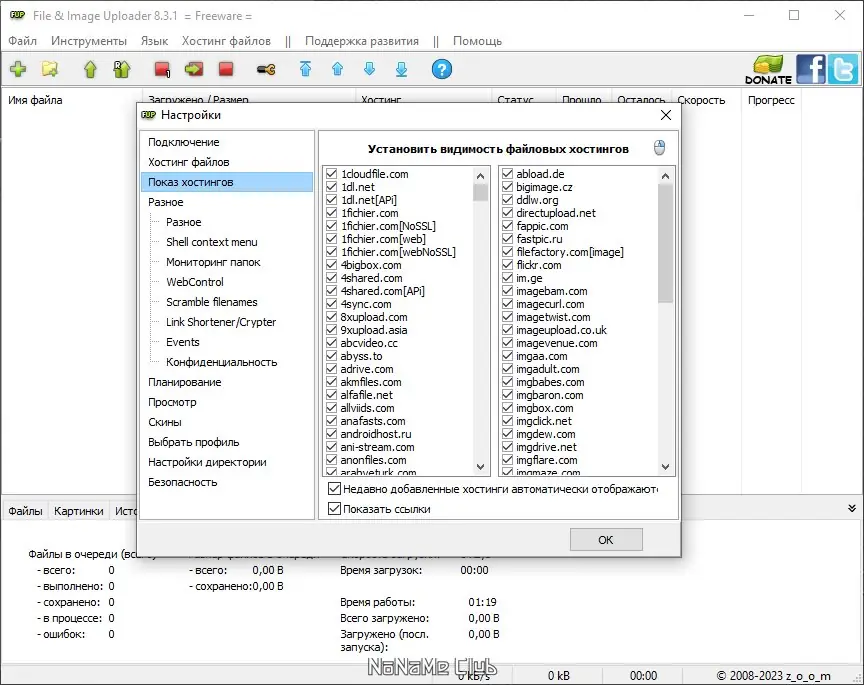Viewport: 864px width, 685px height.
Task: Open Конфиденциальность settings item
Action: tap(222, 362)
